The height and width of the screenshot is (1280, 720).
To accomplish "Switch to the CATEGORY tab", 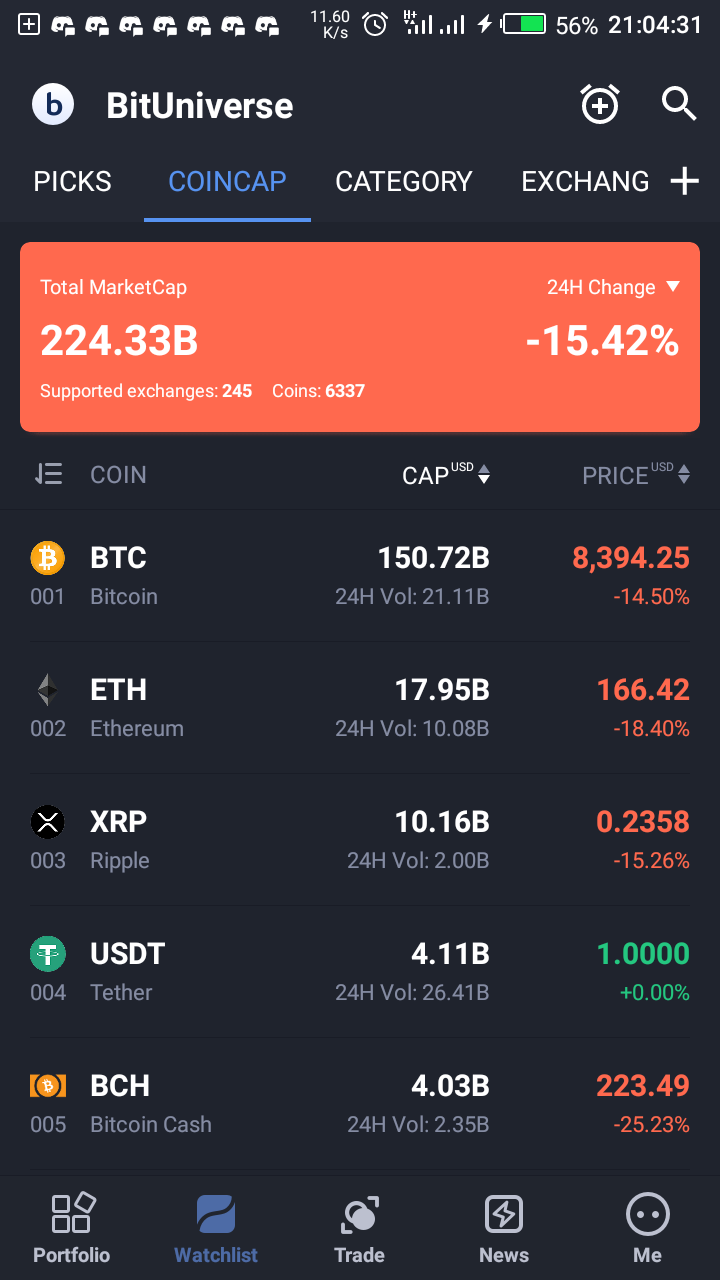I will point(404,181).
